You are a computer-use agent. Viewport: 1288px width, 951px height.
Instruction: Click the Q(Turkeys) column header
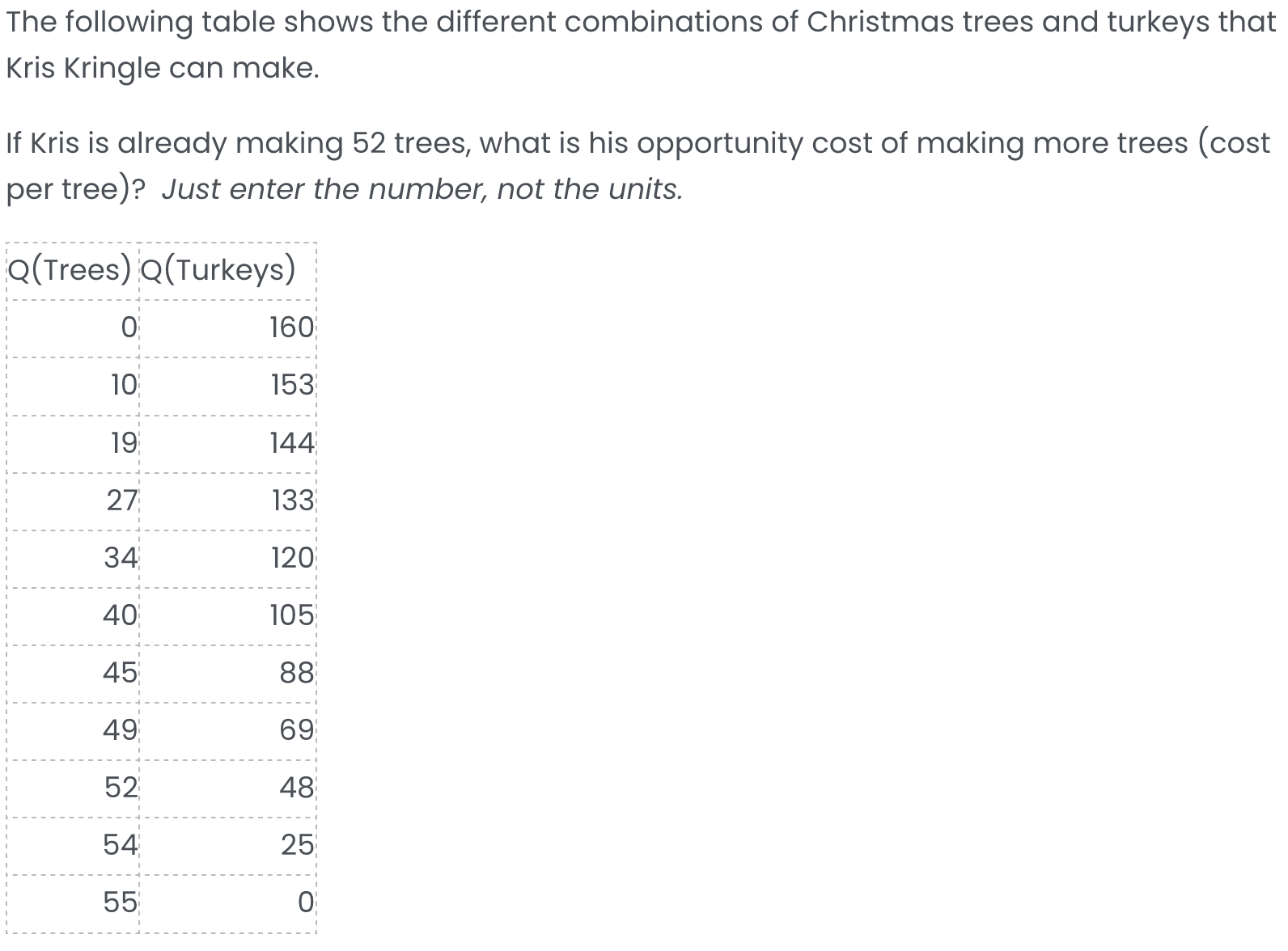tap(218, 269)
